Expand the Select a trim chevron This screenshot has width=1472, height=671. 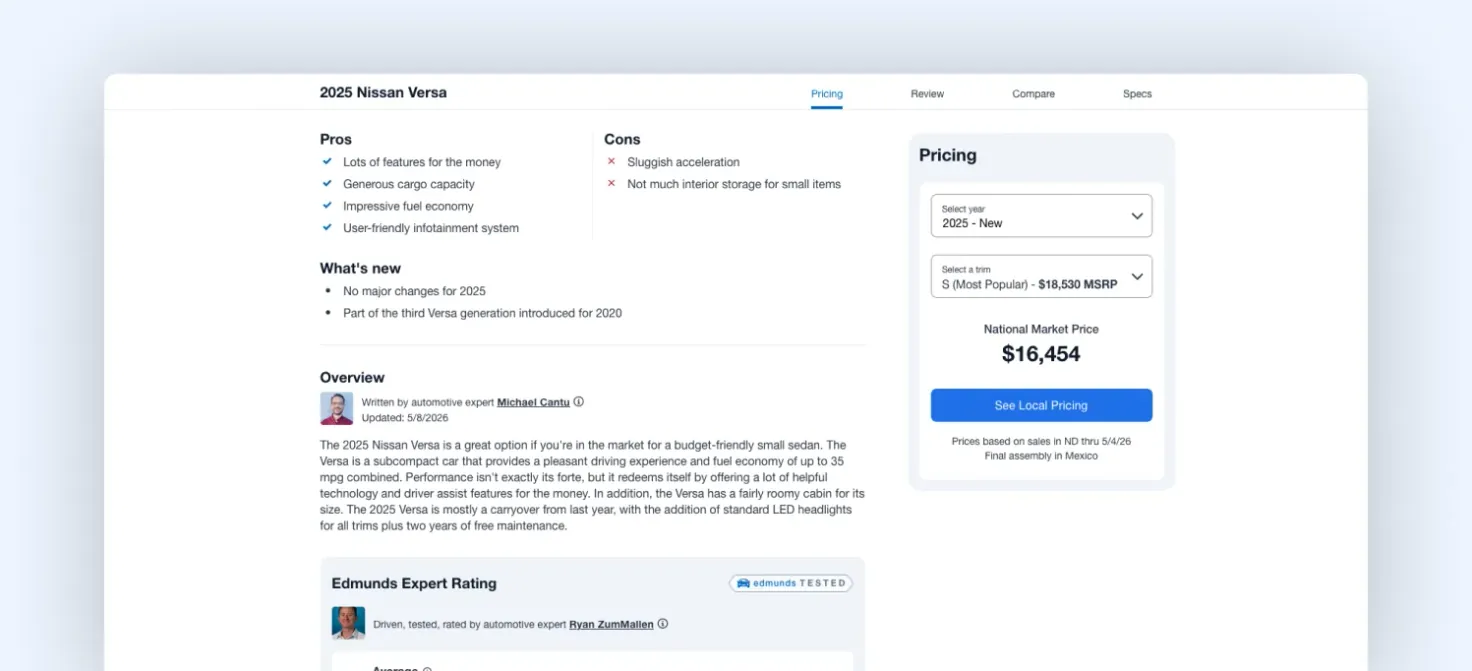pyautogui.click(x=1136, y=277)
